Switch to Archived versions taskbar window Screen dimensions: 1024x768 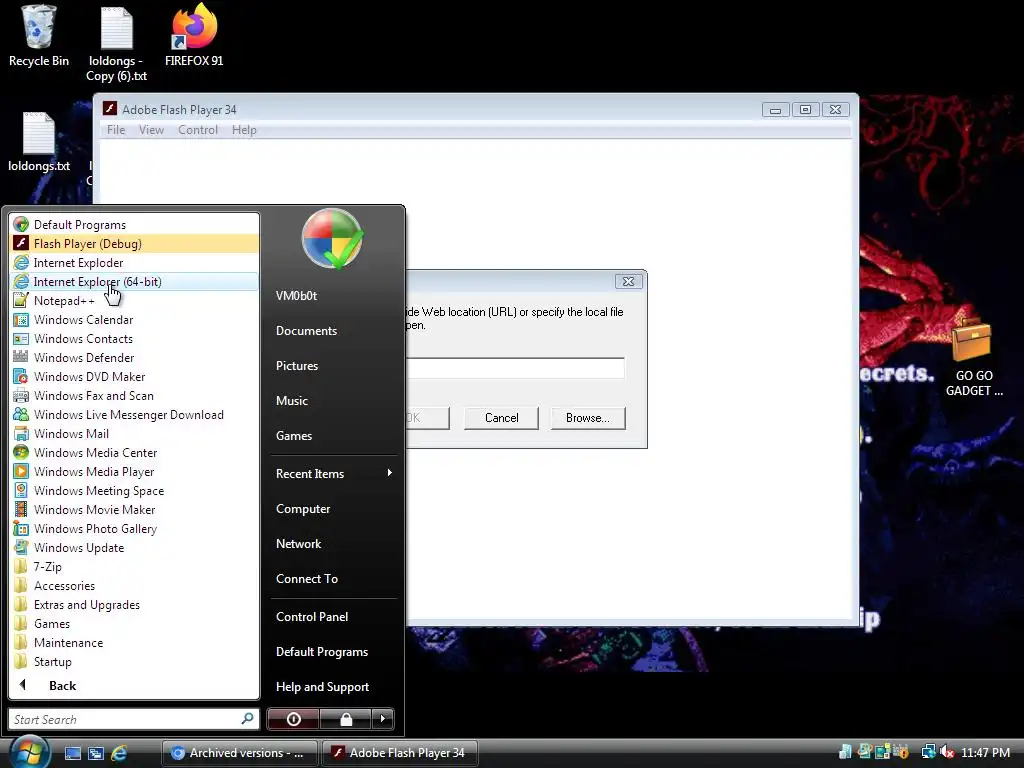[x=239, y=753]
